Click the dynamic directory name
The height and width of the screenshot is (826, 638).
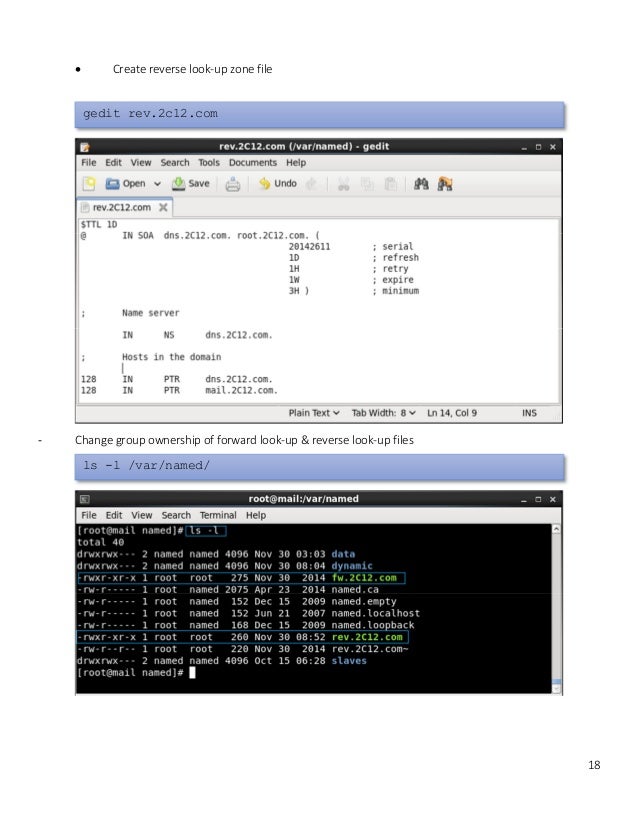352,566
